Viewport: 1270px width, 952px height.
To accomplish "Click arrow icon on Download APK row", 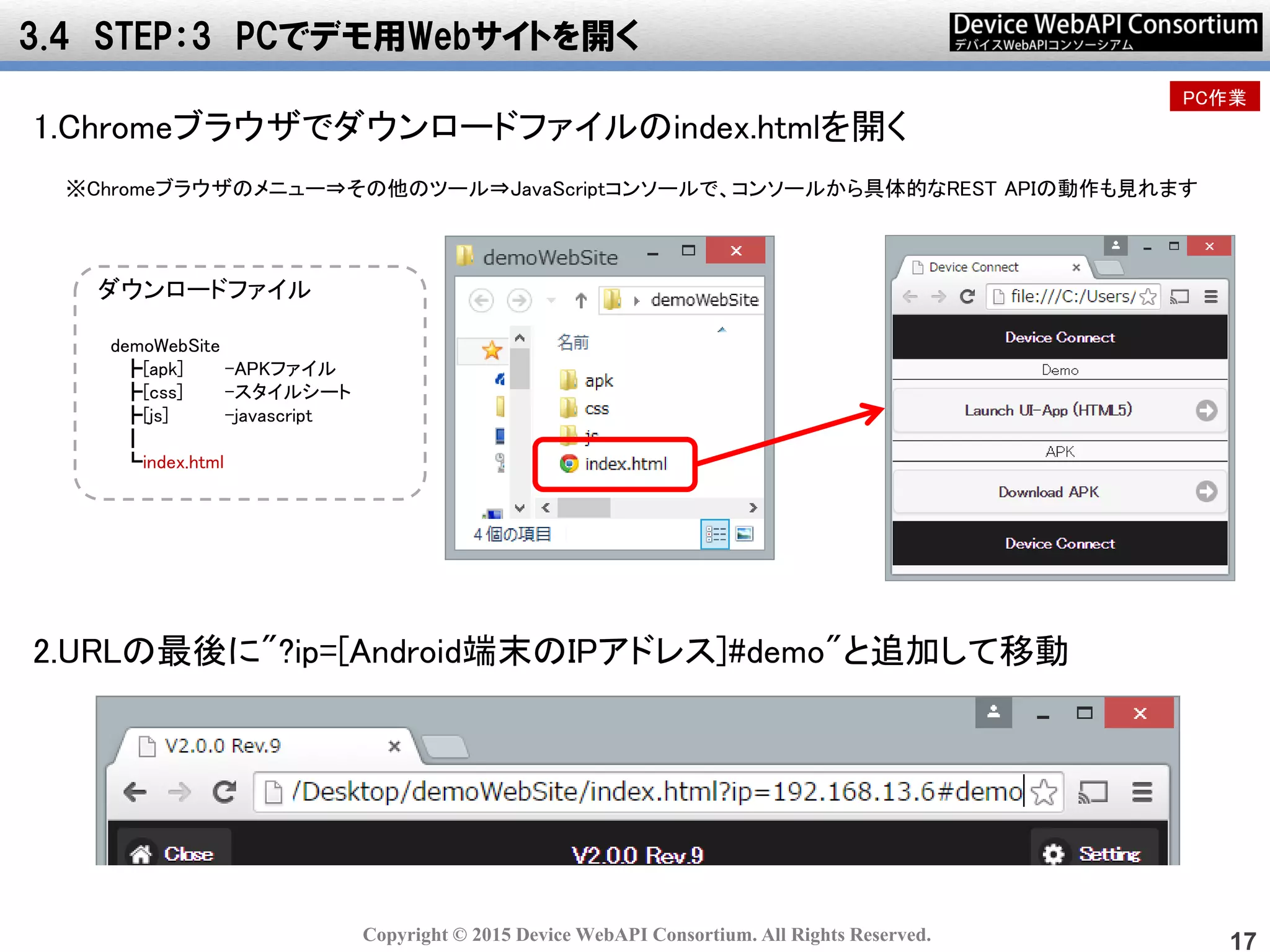I will coord(1207,491).
